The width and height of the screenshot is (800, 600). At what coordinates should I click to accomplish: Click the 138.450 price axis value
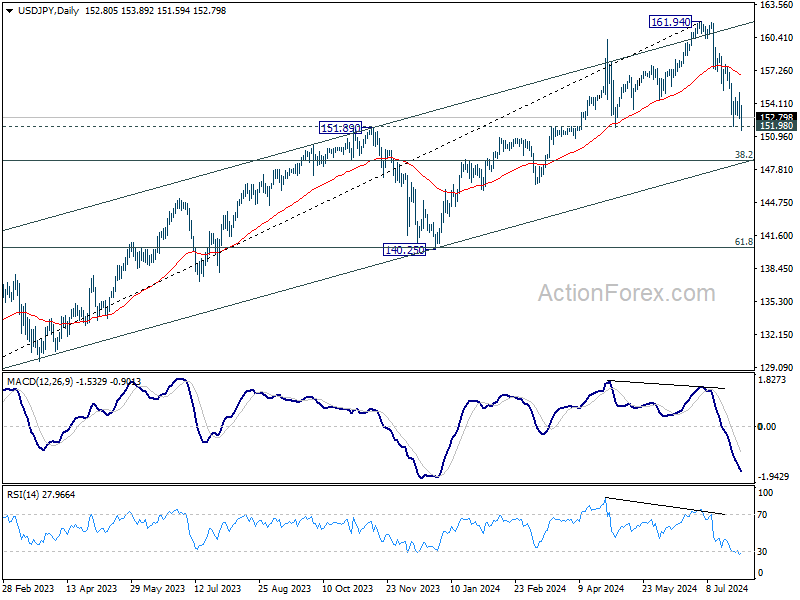[x=777, y=268]
